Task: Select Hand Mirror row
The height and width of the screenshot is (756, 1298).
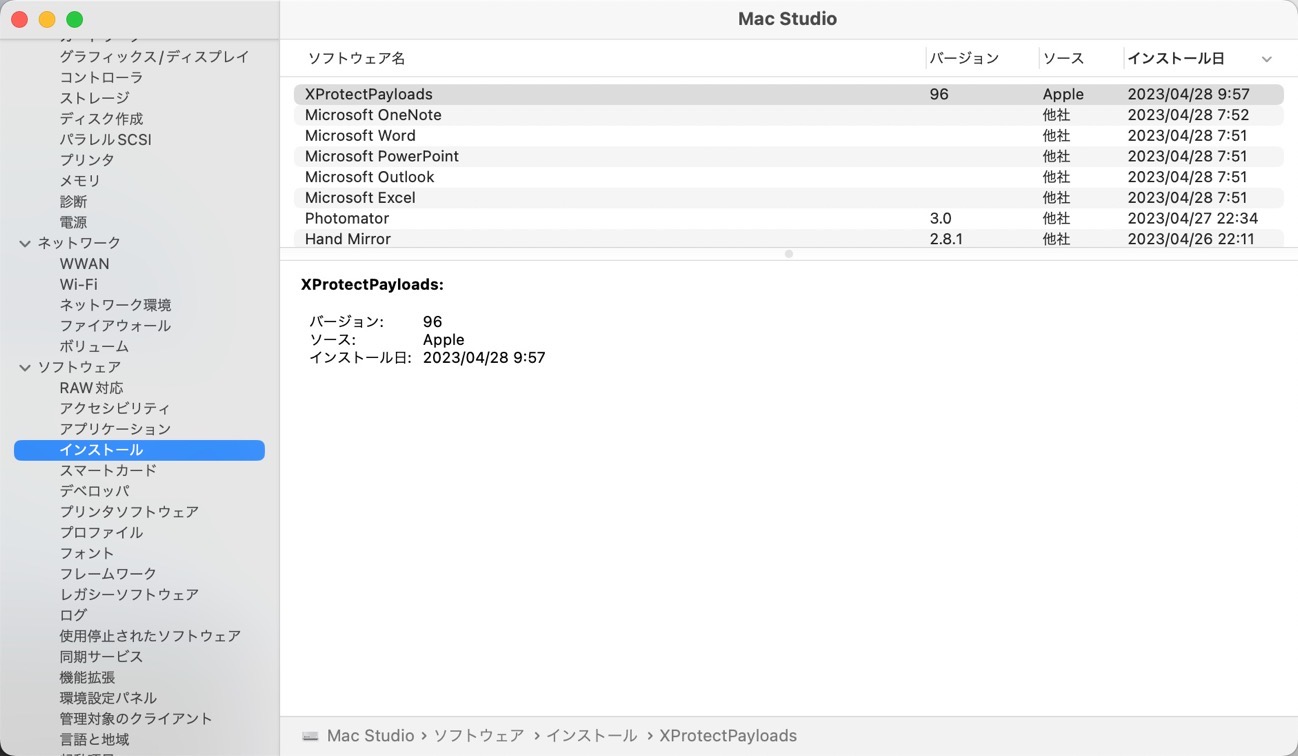Action: pyautogui.click(x=788, y=239)
